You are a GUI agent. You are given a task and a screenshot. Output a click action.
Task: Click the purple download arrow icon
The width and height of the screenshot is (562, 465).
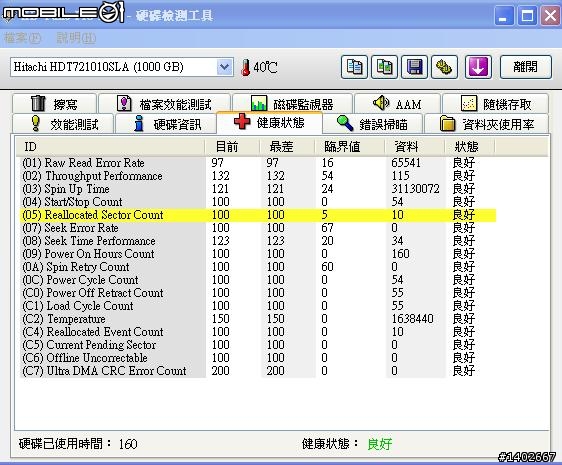pos(478,67)
